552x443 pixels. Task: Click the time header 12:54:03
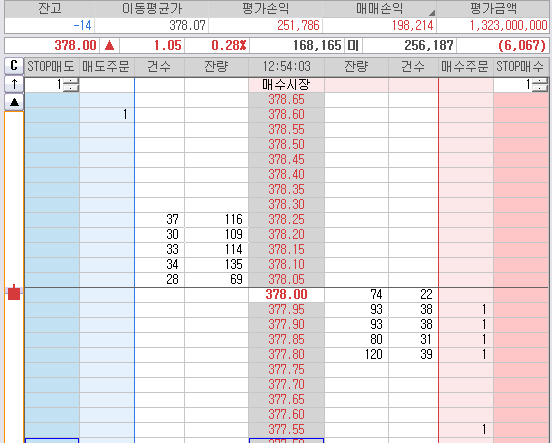[287, 66]
